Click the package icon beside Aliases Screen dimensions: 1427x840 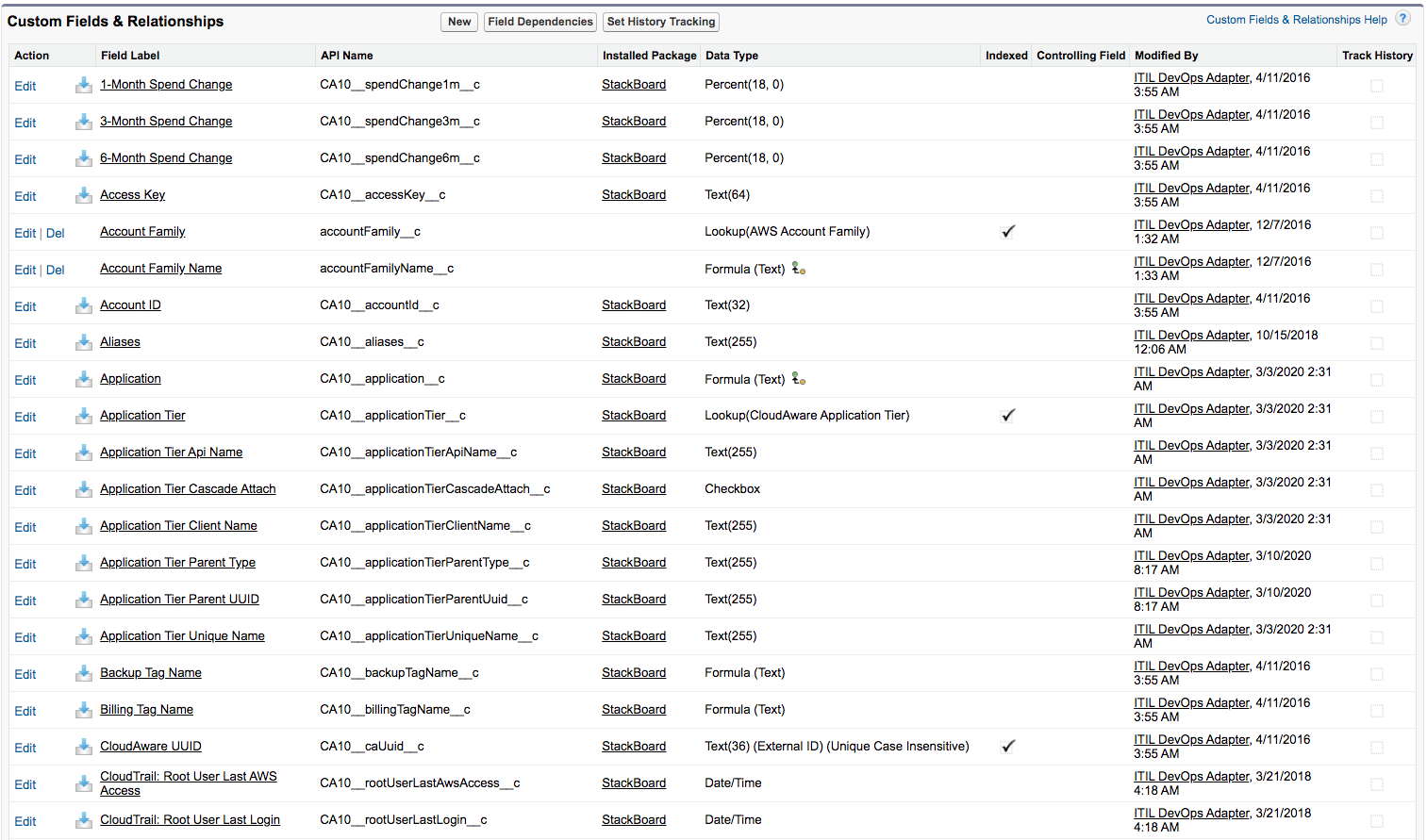pyautogui.click(x=84, y=342)
